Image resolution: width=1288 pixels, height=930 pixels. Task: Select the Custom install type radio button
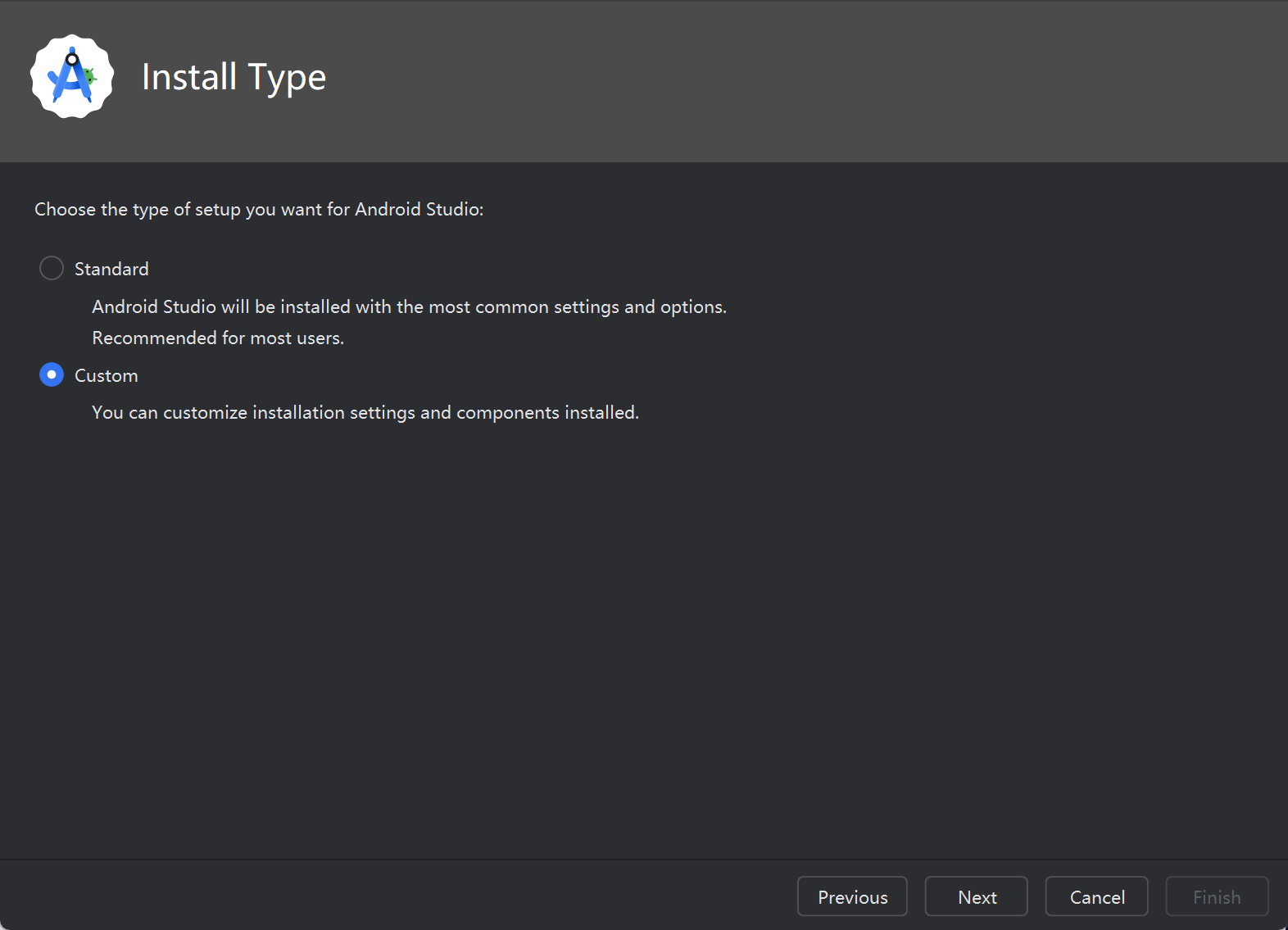coord(52,374)
